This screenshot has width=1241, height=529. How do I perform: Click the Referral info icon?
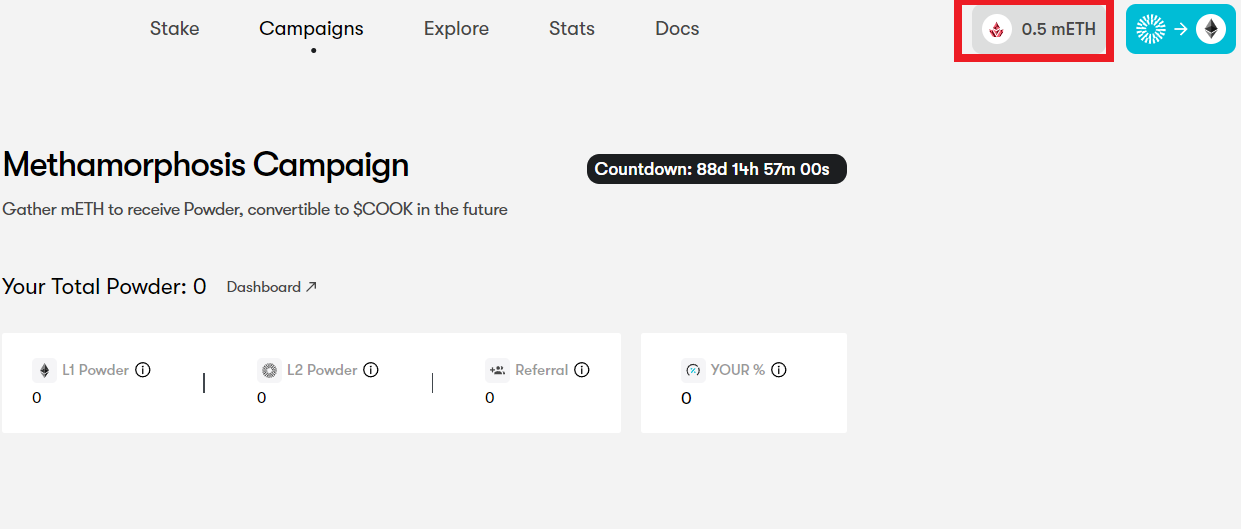pyautogui.click(x=582, y=370)
